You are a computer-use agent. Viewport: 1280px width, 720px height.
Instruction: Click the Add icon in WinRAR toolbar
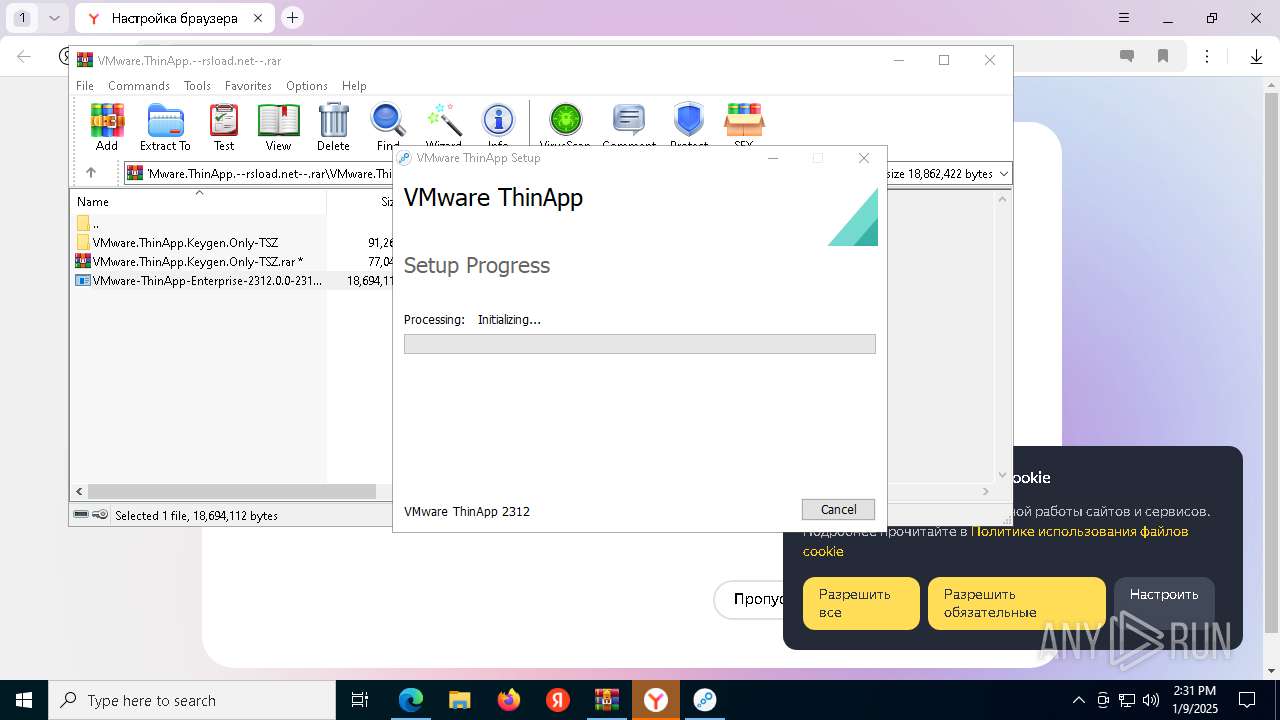107,127
